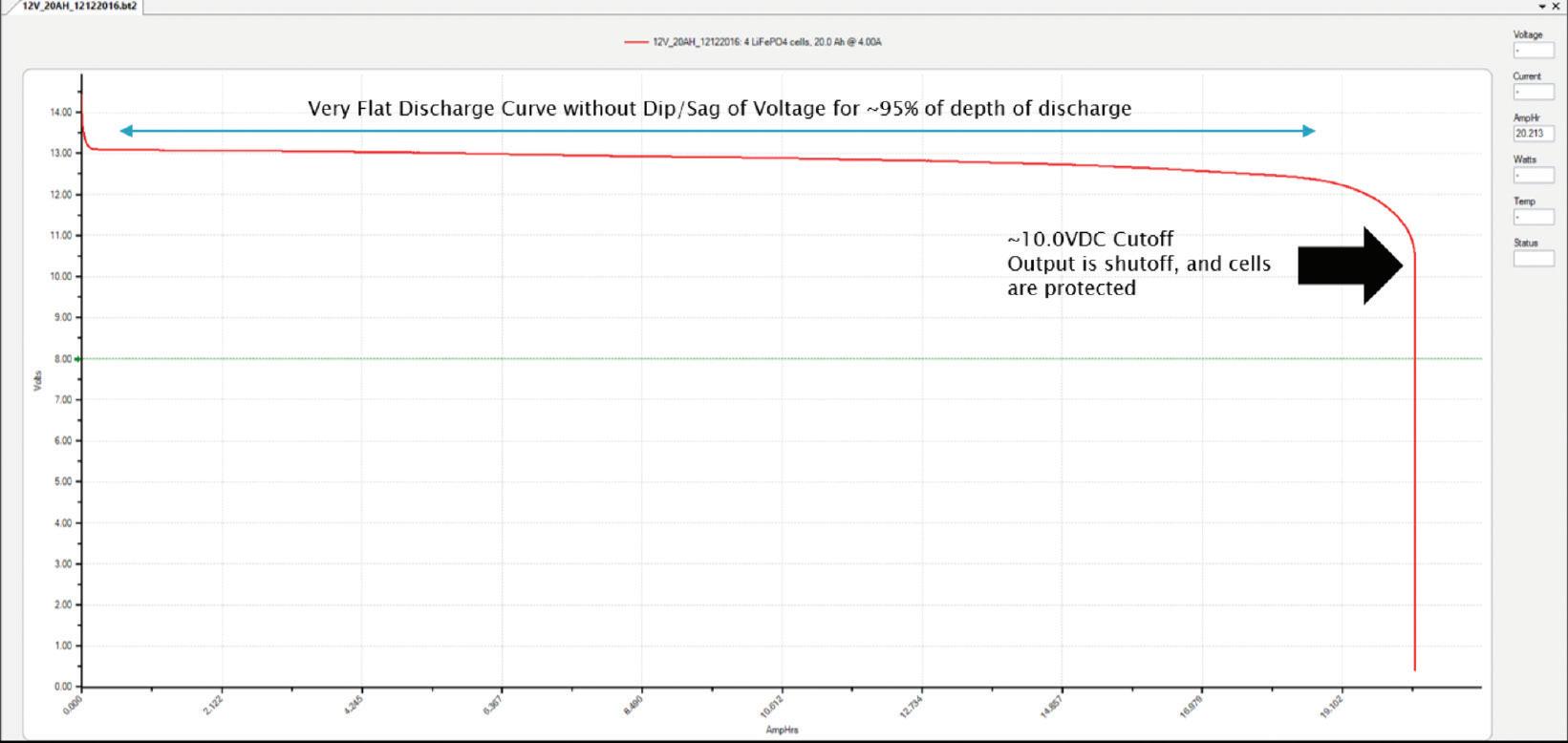
Task: Click the 10.00 Y-axis tick label
Action: 60,276
